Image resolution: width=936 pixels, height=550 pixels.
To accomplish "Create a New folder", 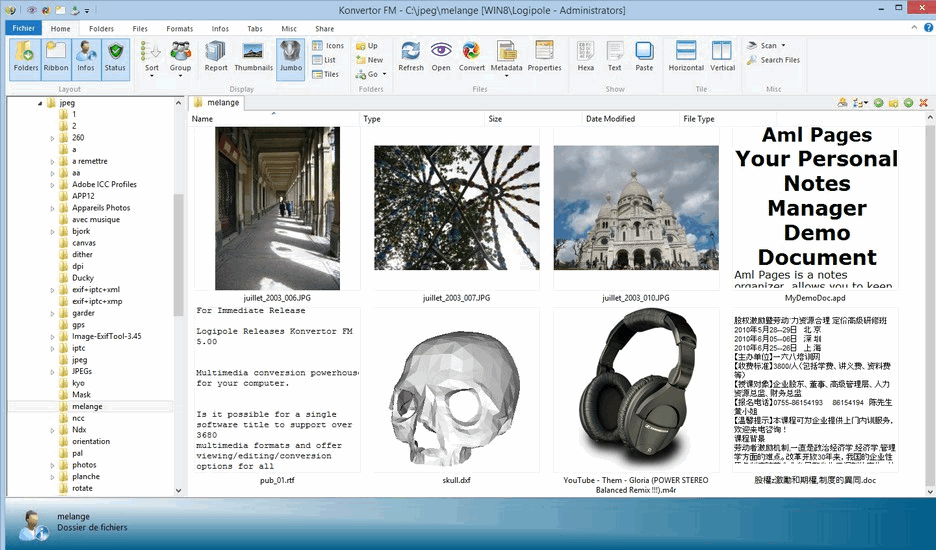I will click(x=370, y=60).
